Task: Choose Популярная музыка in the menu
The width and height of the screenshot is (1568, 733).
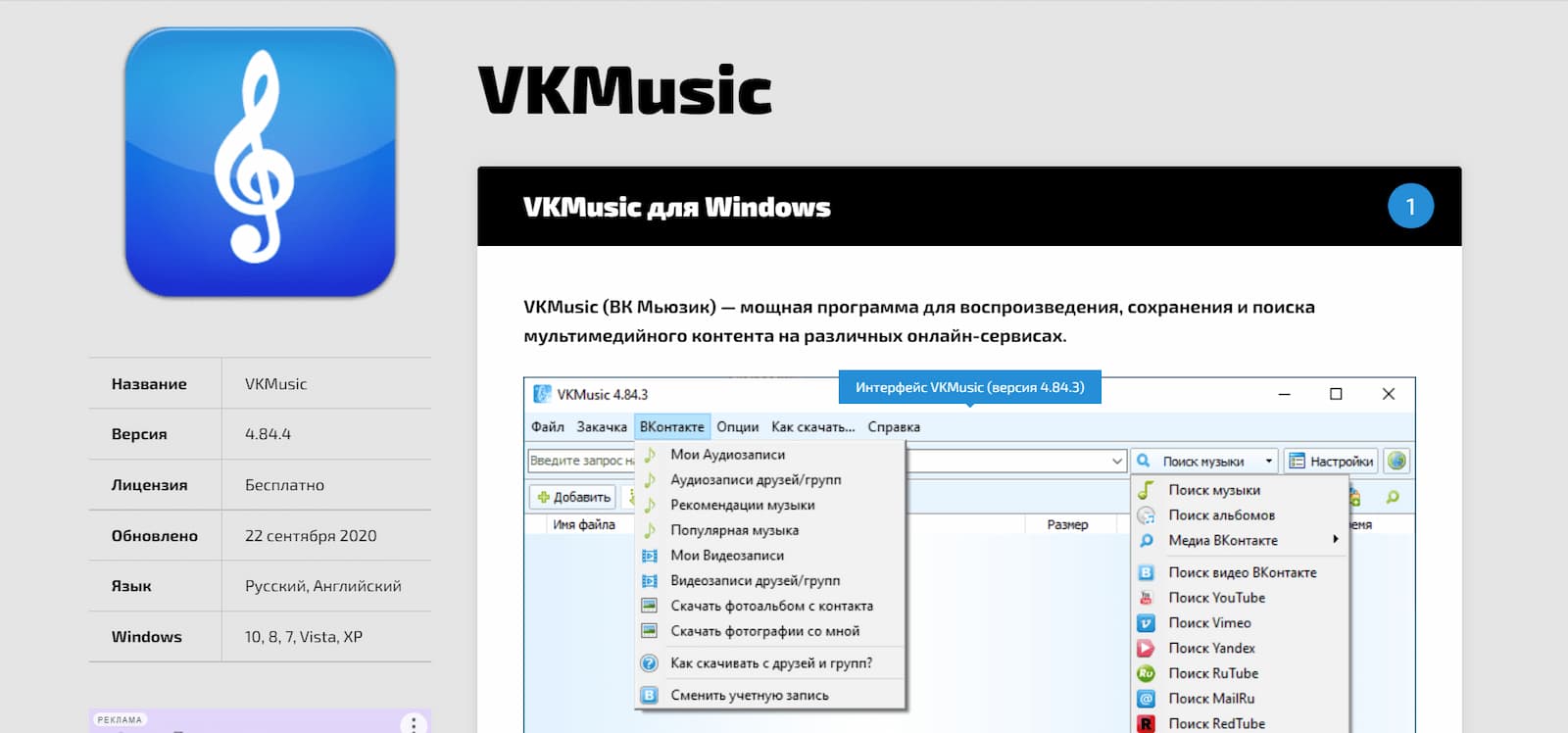Action: [735, 530]
